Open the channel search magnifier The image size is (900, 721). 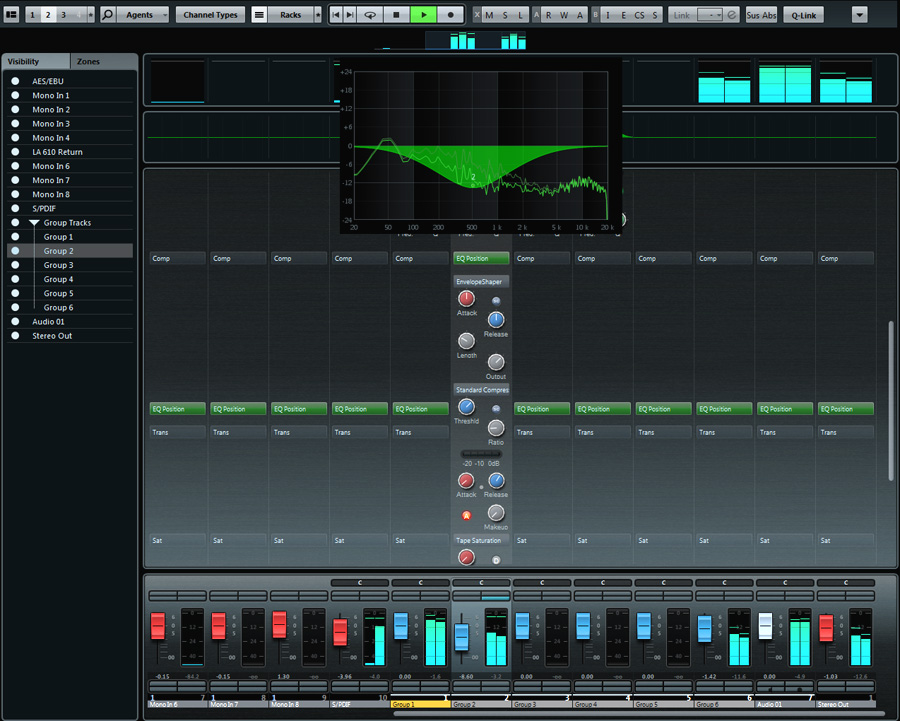pos(108,15)
